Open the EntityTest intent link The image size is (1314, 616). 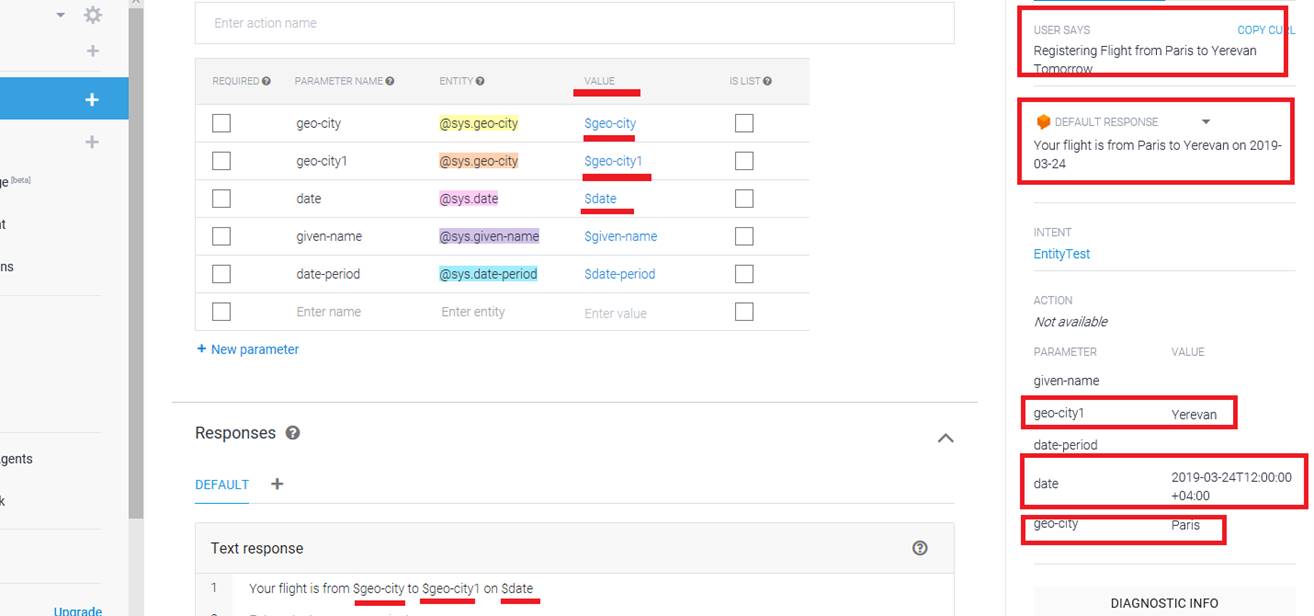(1061, 254)
